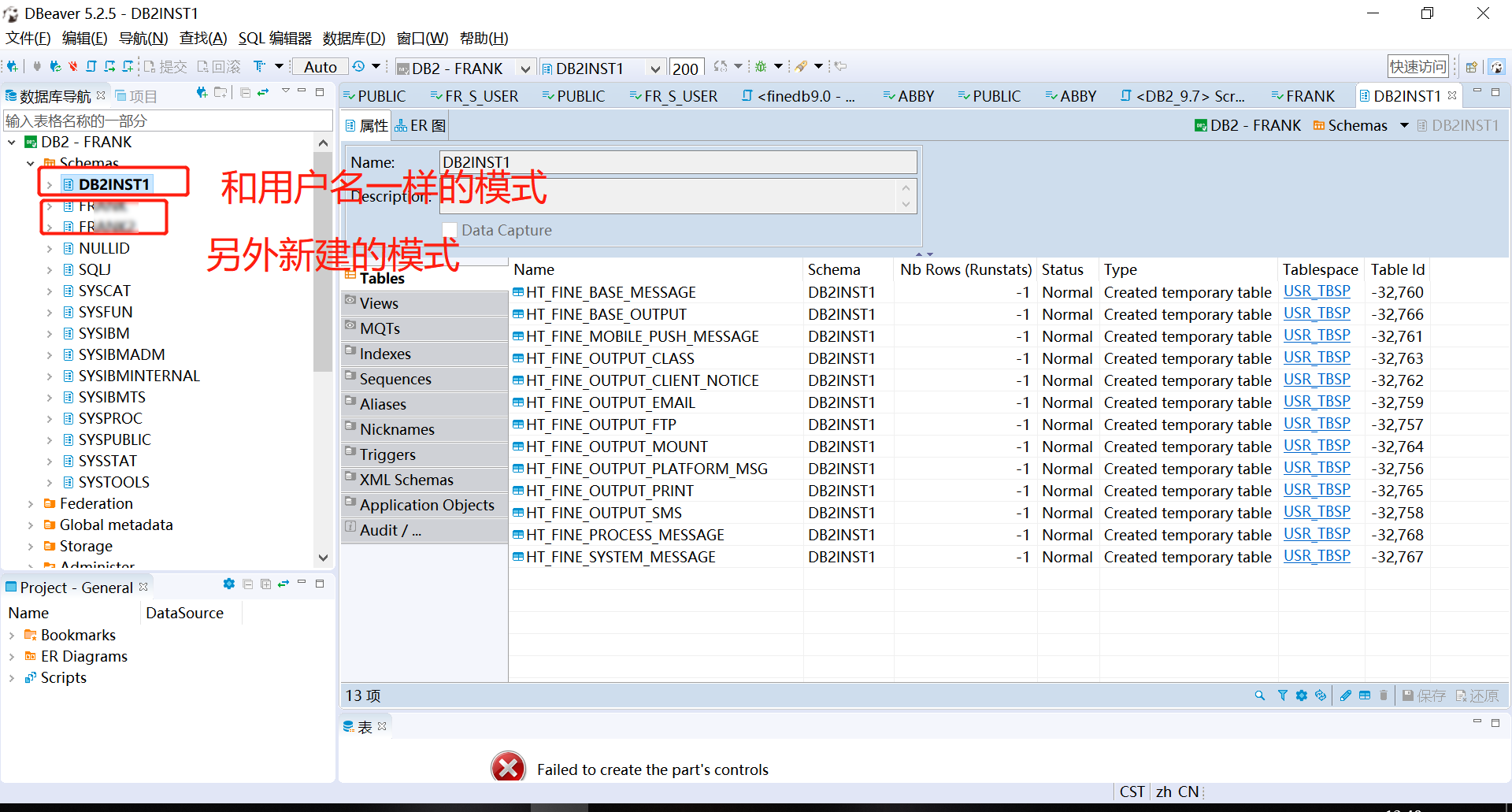Select the Triggers section
This screenshot has height=812, width=1512.
(425, 454)
